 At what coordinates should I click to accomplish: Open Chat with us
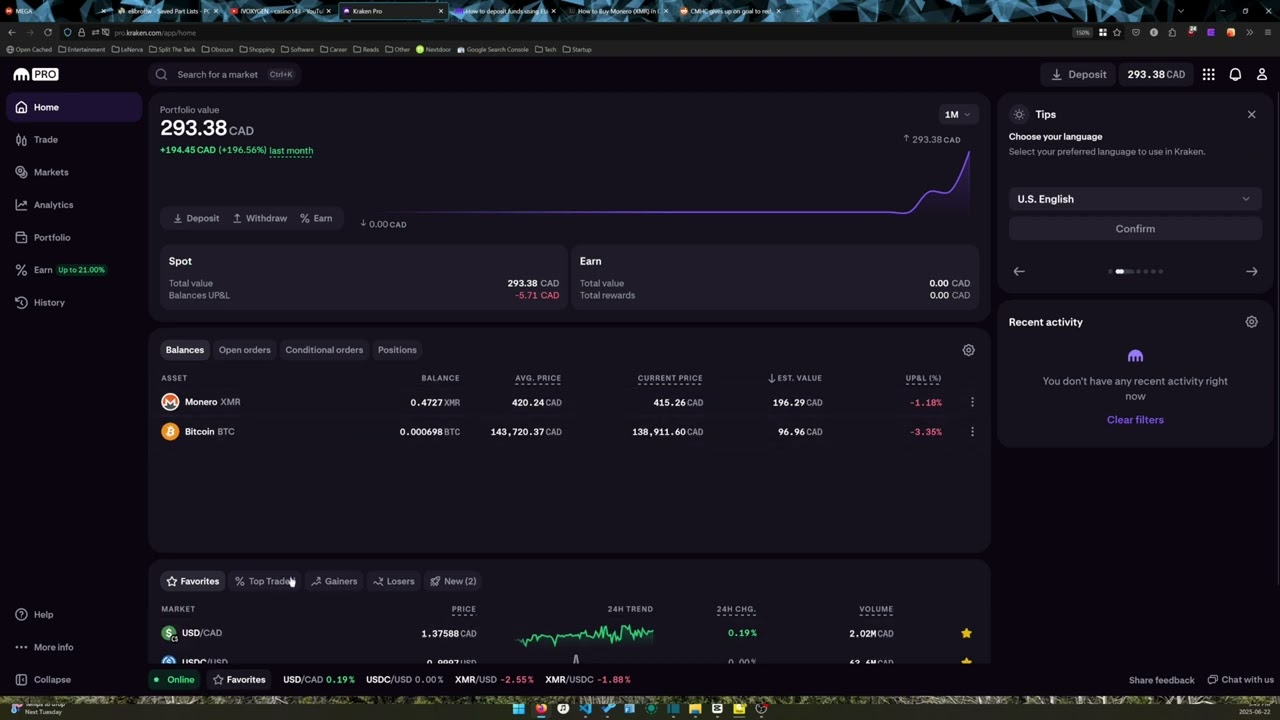coord(1240,680)
